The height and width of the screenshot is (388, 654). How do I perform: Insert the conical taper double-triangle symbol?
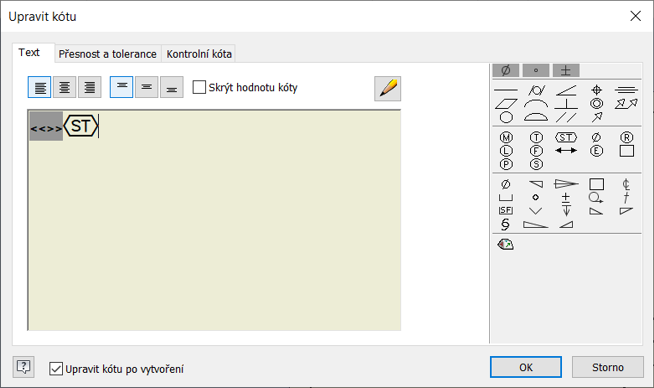[x=566, y=184]
